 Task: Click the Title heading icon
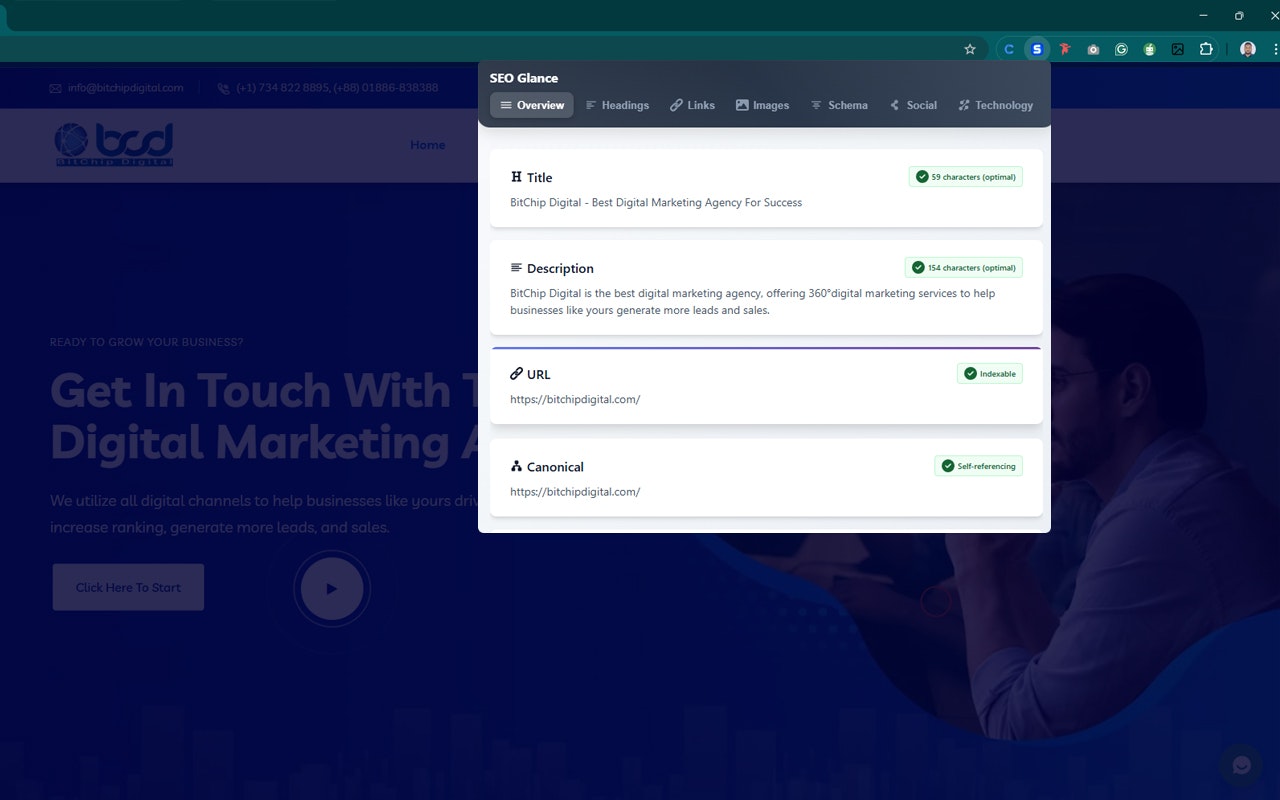pos(516,177)
